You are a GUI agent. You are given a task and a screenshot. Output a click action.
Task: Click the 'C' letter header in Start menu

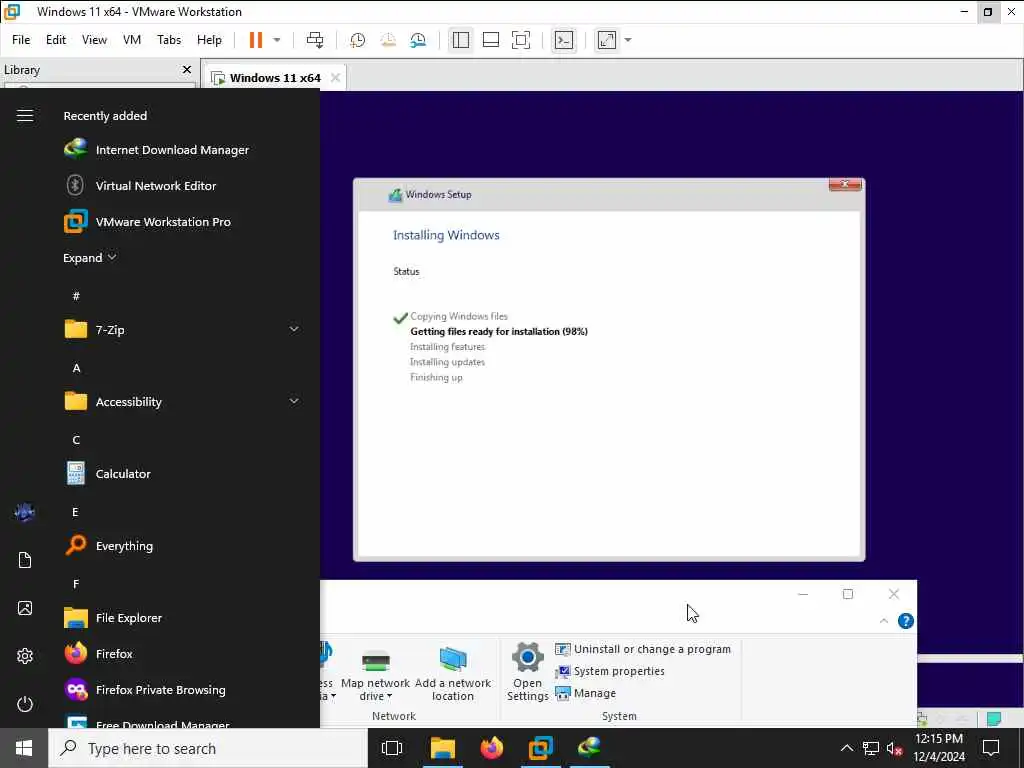pos(76,440)
